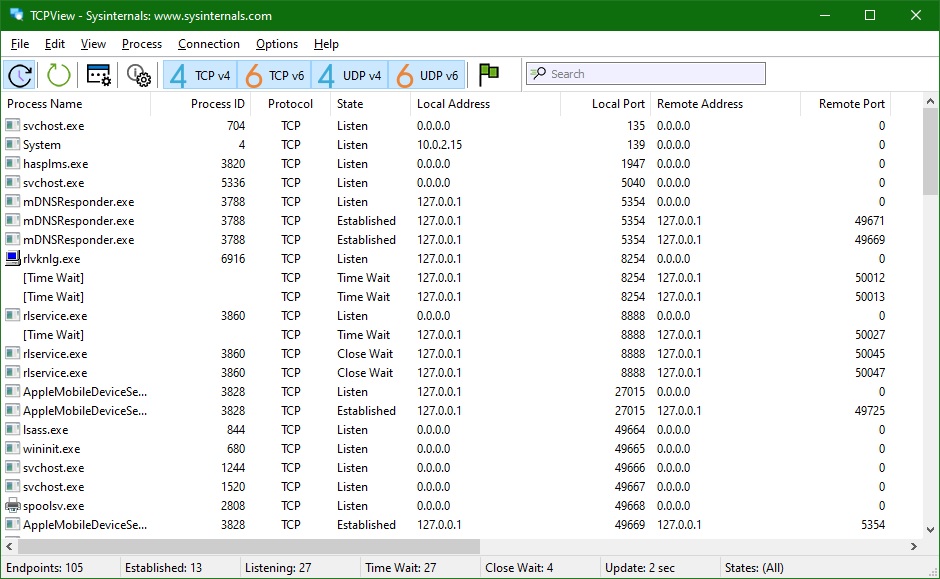Screen dimensions: 940x579
Task: Sort by State column header
Action: (x=370, y=104)
